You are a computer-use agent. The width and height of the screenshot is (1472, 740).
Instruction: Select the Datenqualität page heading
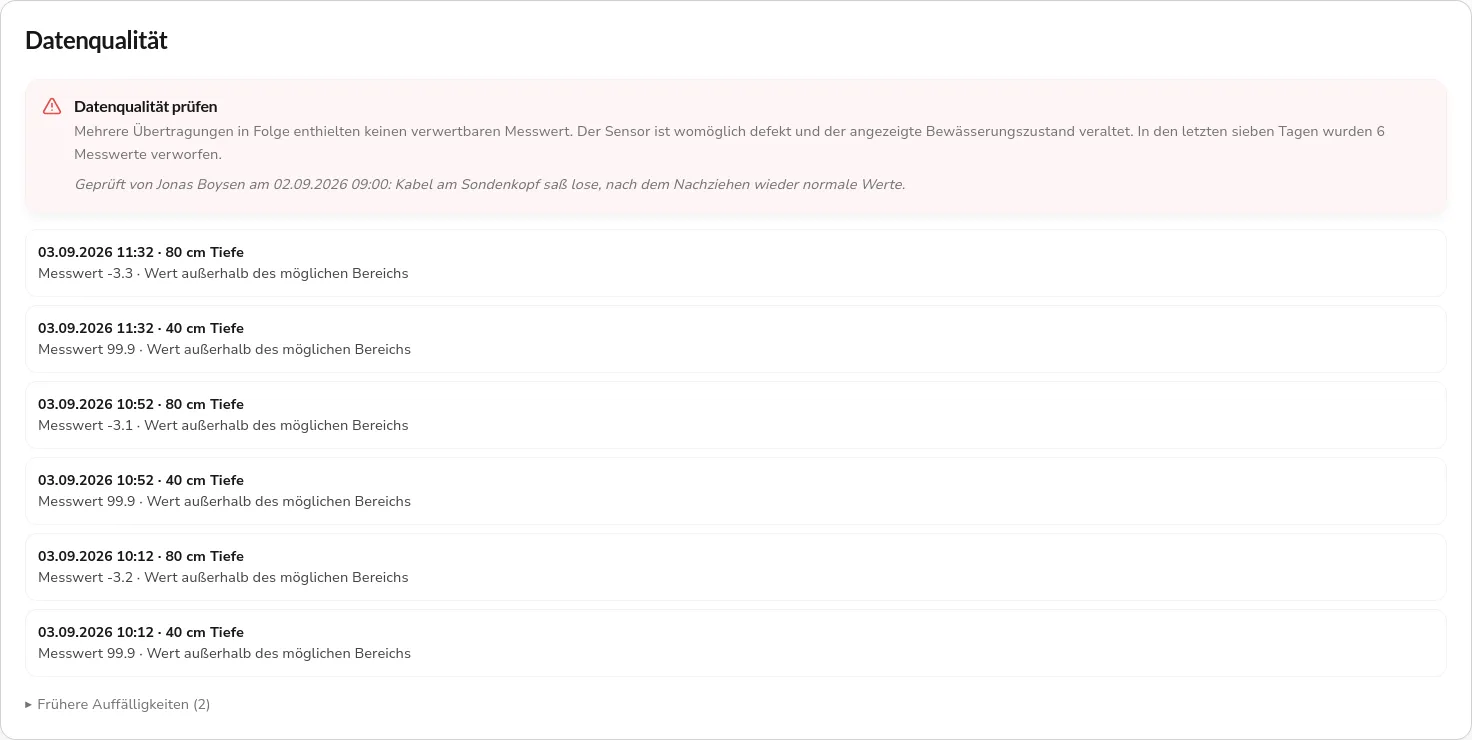pyautogui.click(x=96, y=40)
